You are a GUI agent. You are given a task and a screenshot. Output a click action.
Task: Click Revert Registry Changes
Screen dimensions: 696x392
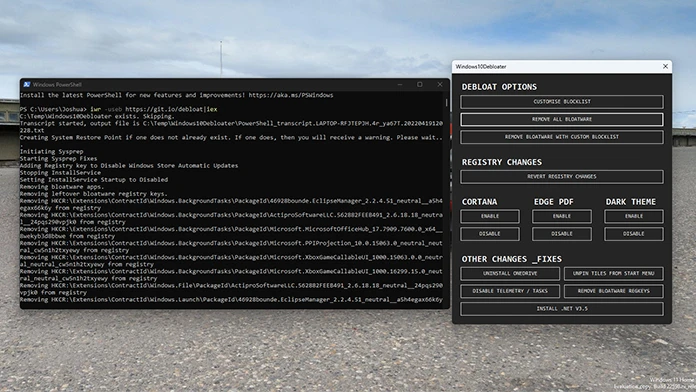[562, 177]
